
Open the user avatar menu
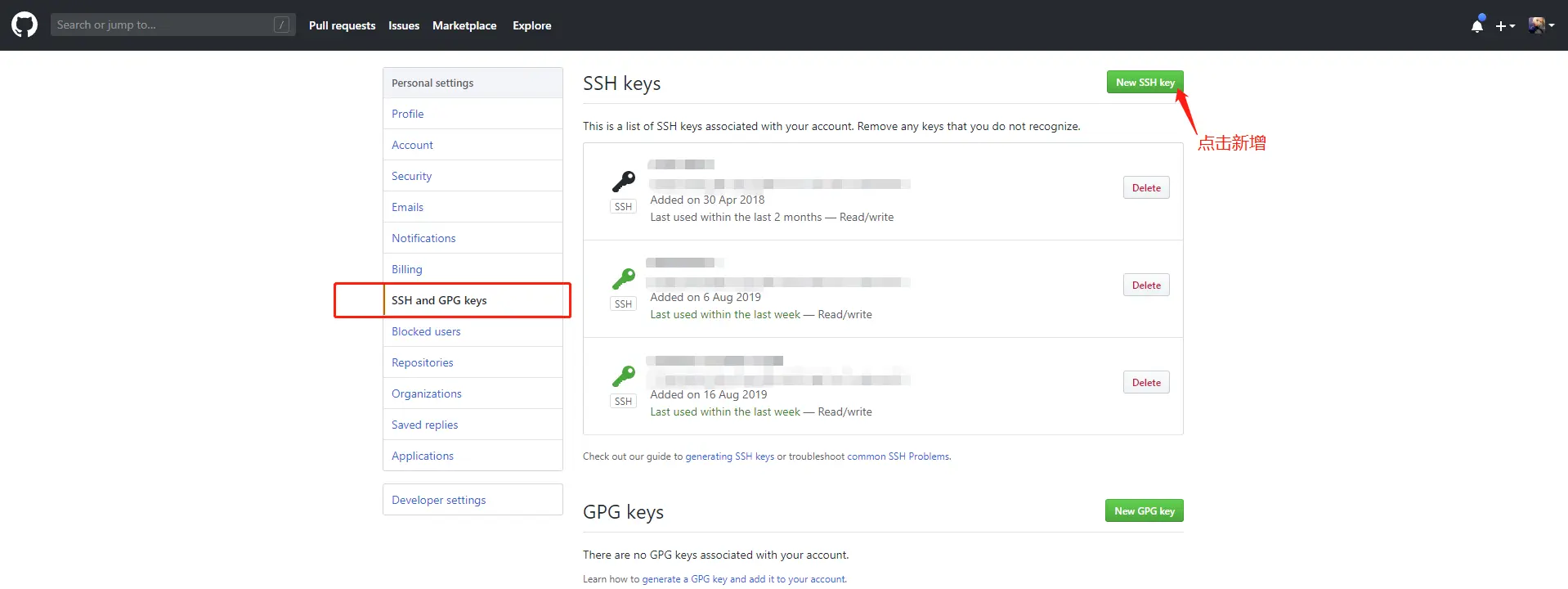point(1541,25)
